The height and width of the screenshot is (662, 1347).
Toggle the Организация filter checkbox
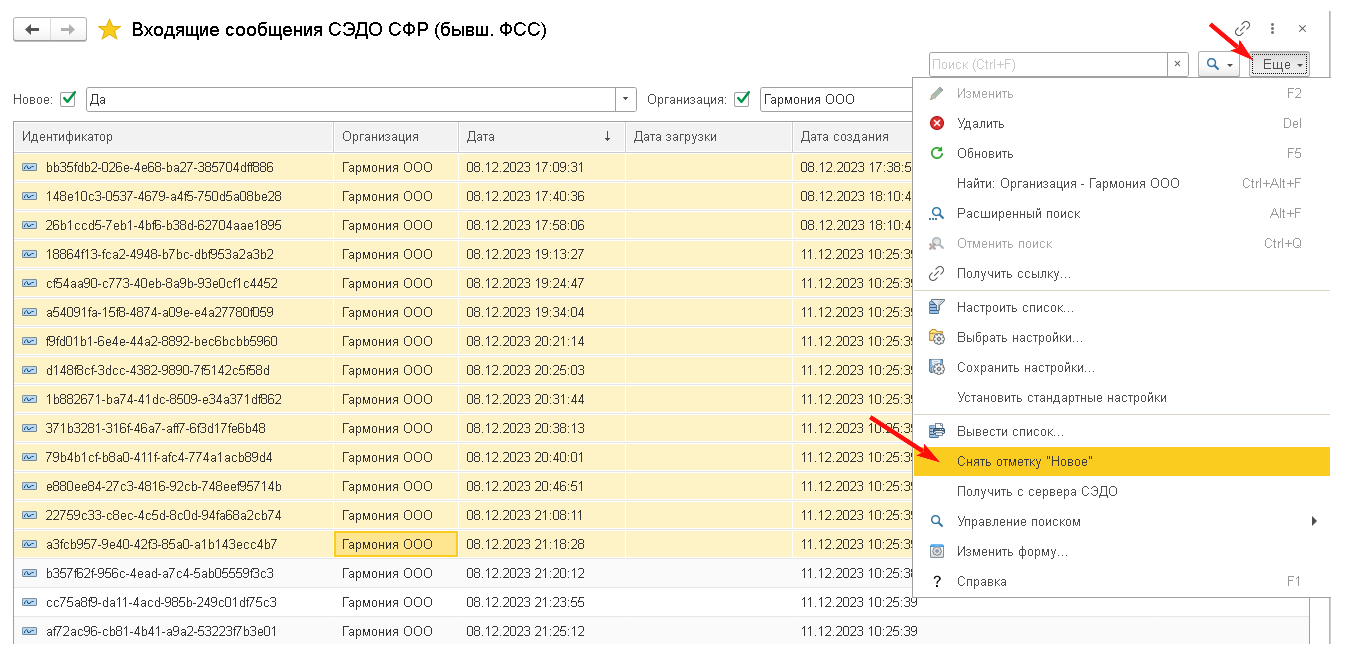pos(742,99)
